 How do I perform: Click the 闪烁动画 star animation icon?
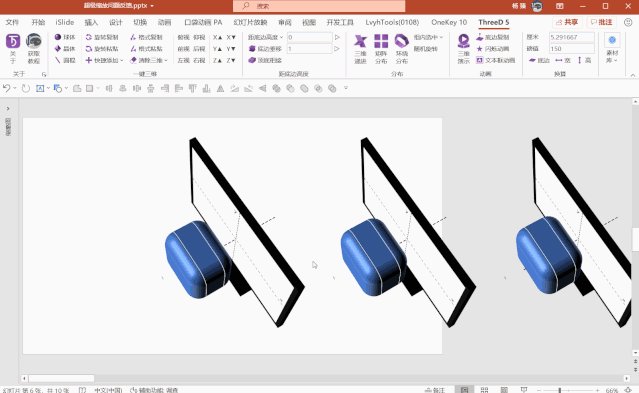493,49
